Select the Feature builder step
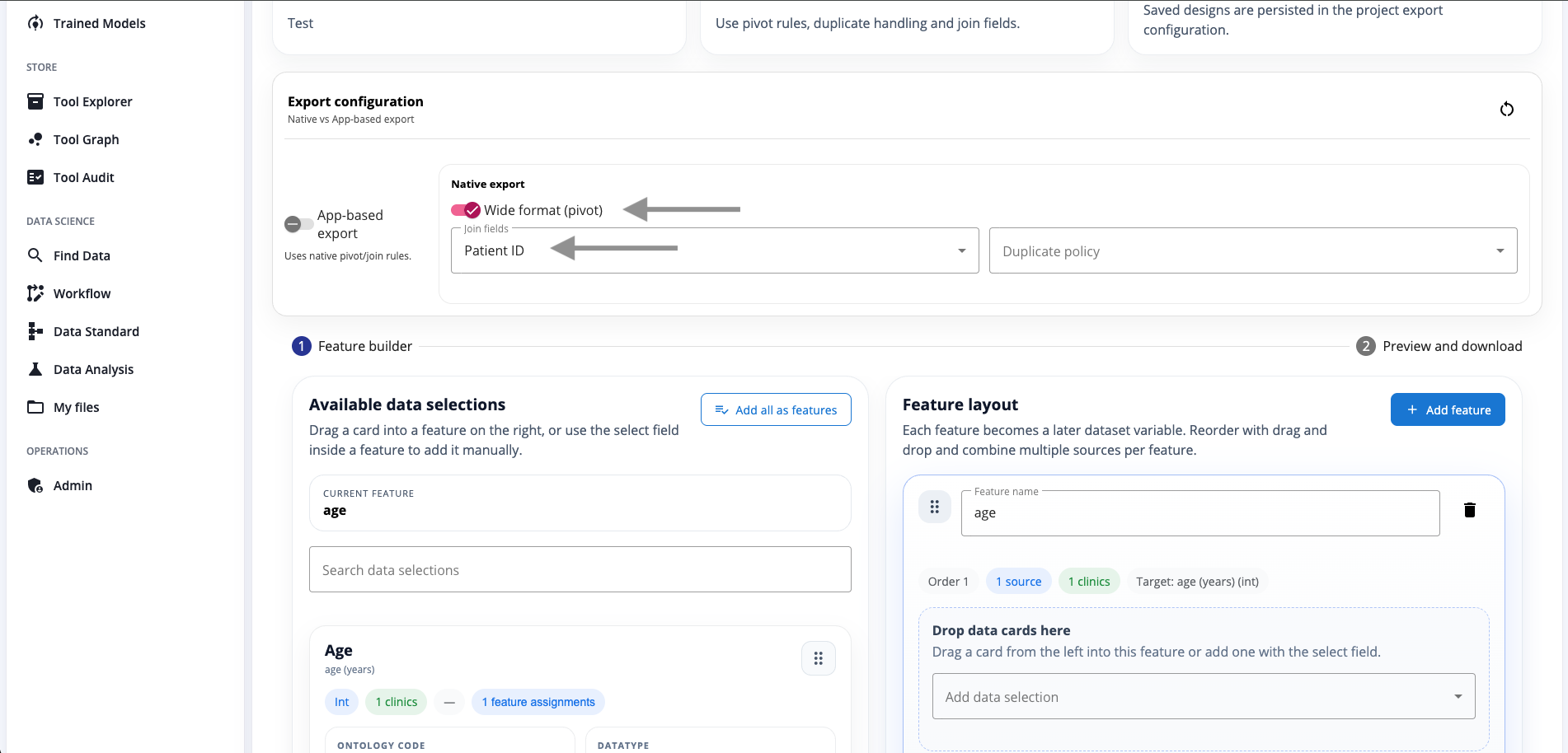Viewport: 1568px width, 753px height. coord(352,346)
